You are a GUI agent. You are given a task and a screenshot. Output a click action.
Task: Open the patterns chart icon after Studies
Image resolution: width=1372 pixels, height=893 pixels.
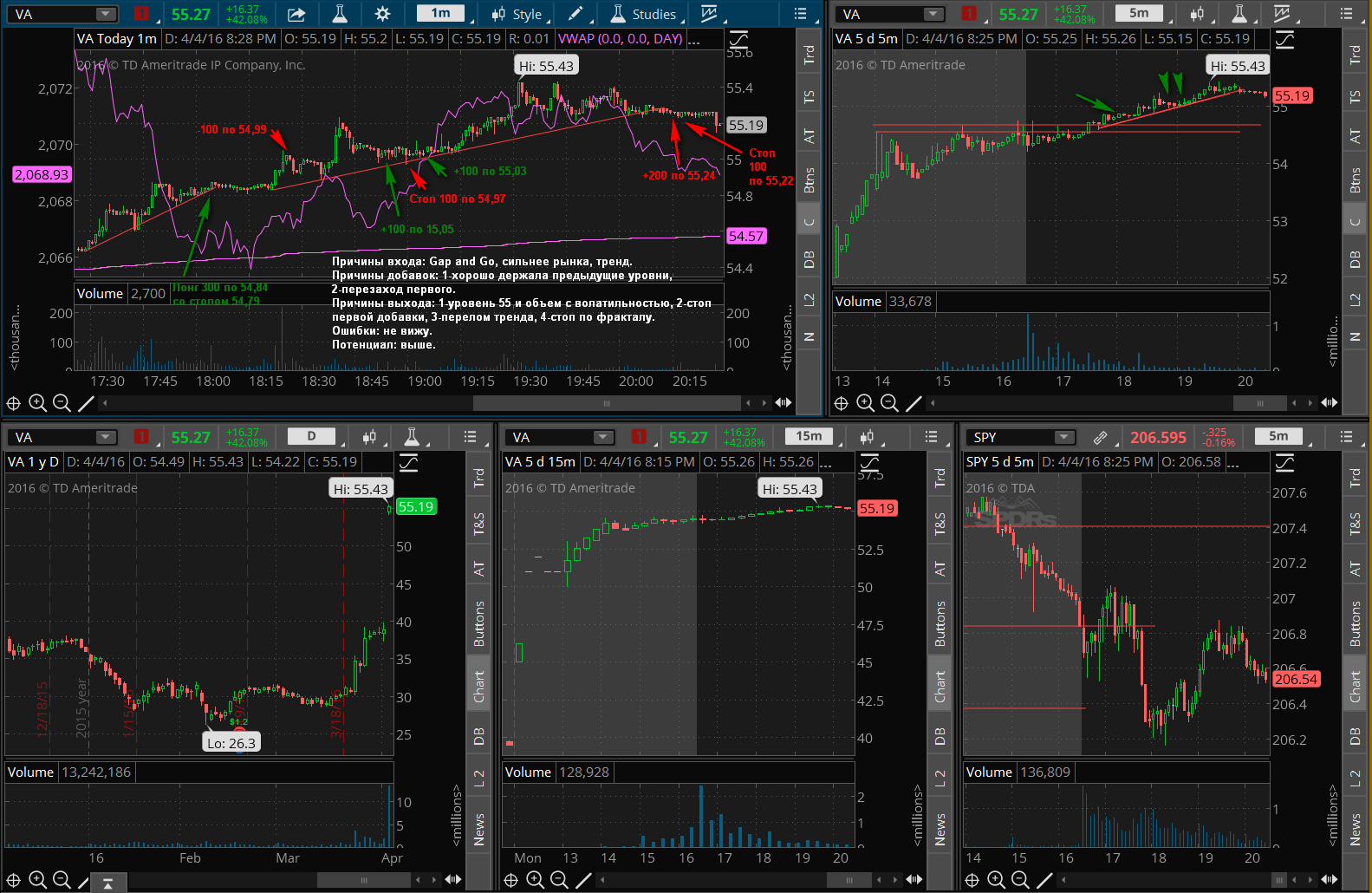pyautogui.click(x=709, y=14)
